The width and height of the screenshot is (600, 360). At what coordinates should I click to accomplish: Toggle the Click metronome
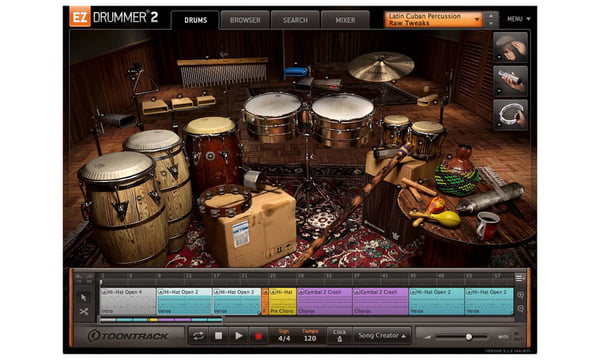(x=339, y=336)
